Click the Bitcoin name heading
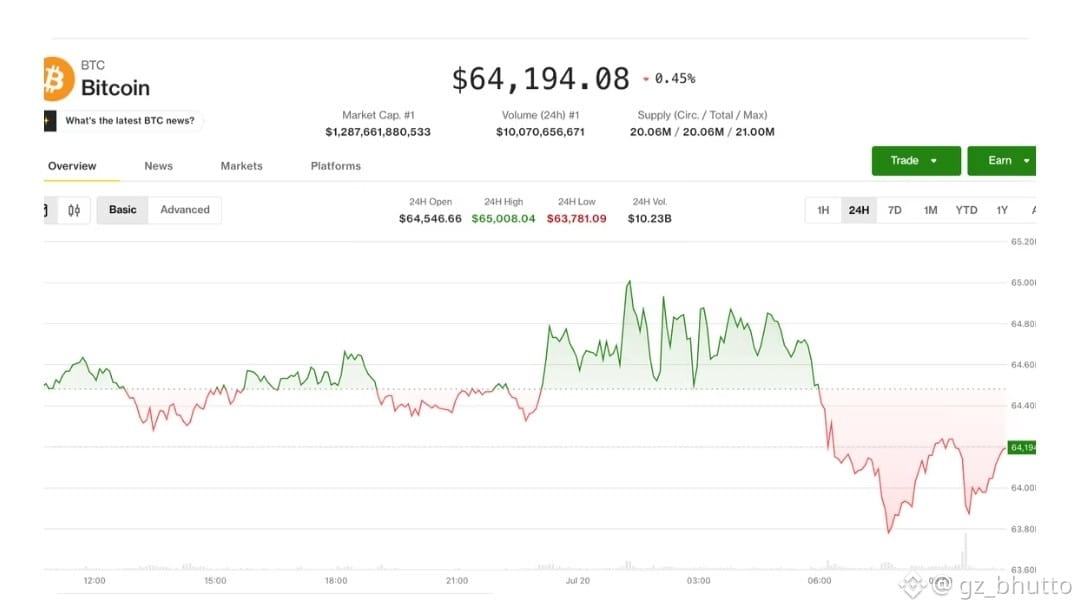Image resolution: width=1080 pixels, height=610 pixels. tap(115, 88)
